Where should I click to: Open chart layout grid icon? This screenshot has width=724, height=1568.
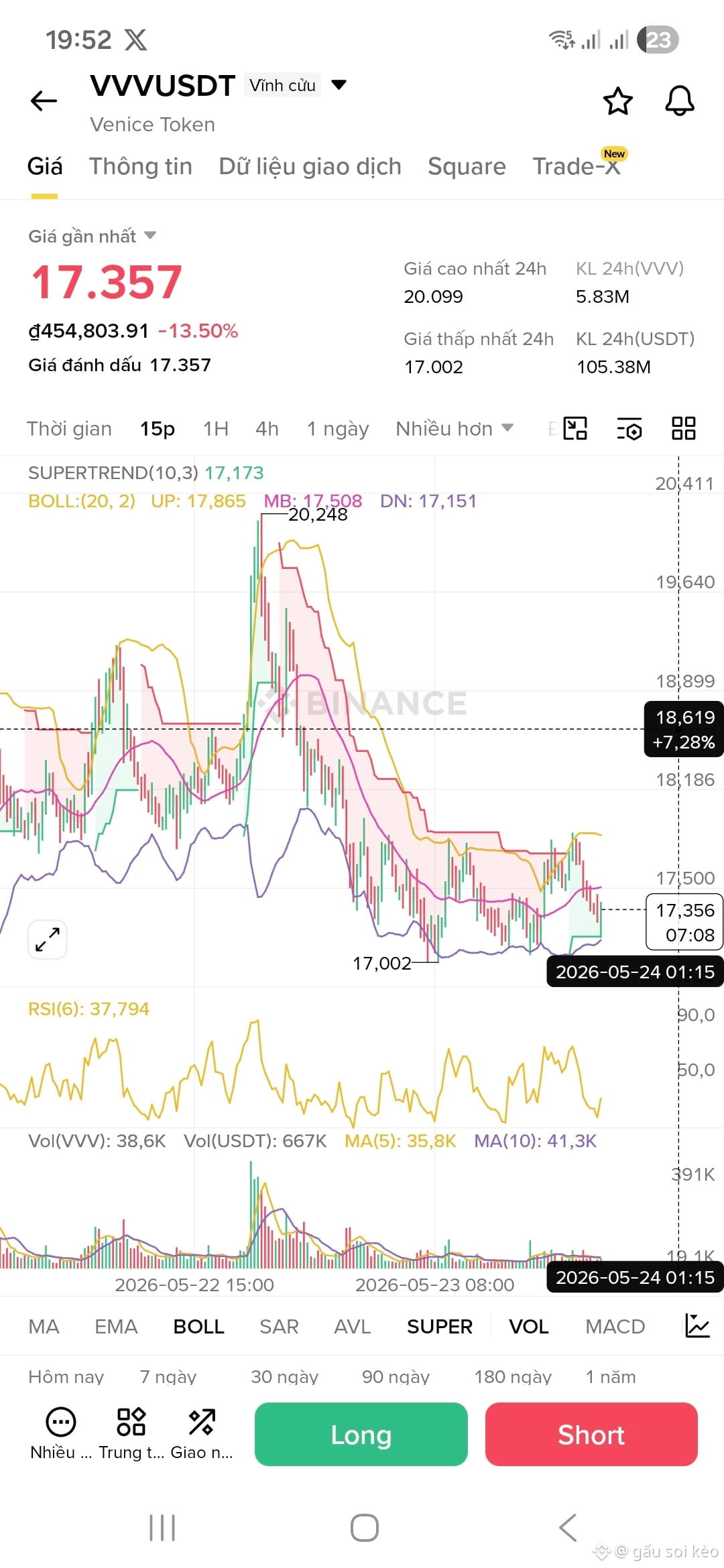(683, 428)
